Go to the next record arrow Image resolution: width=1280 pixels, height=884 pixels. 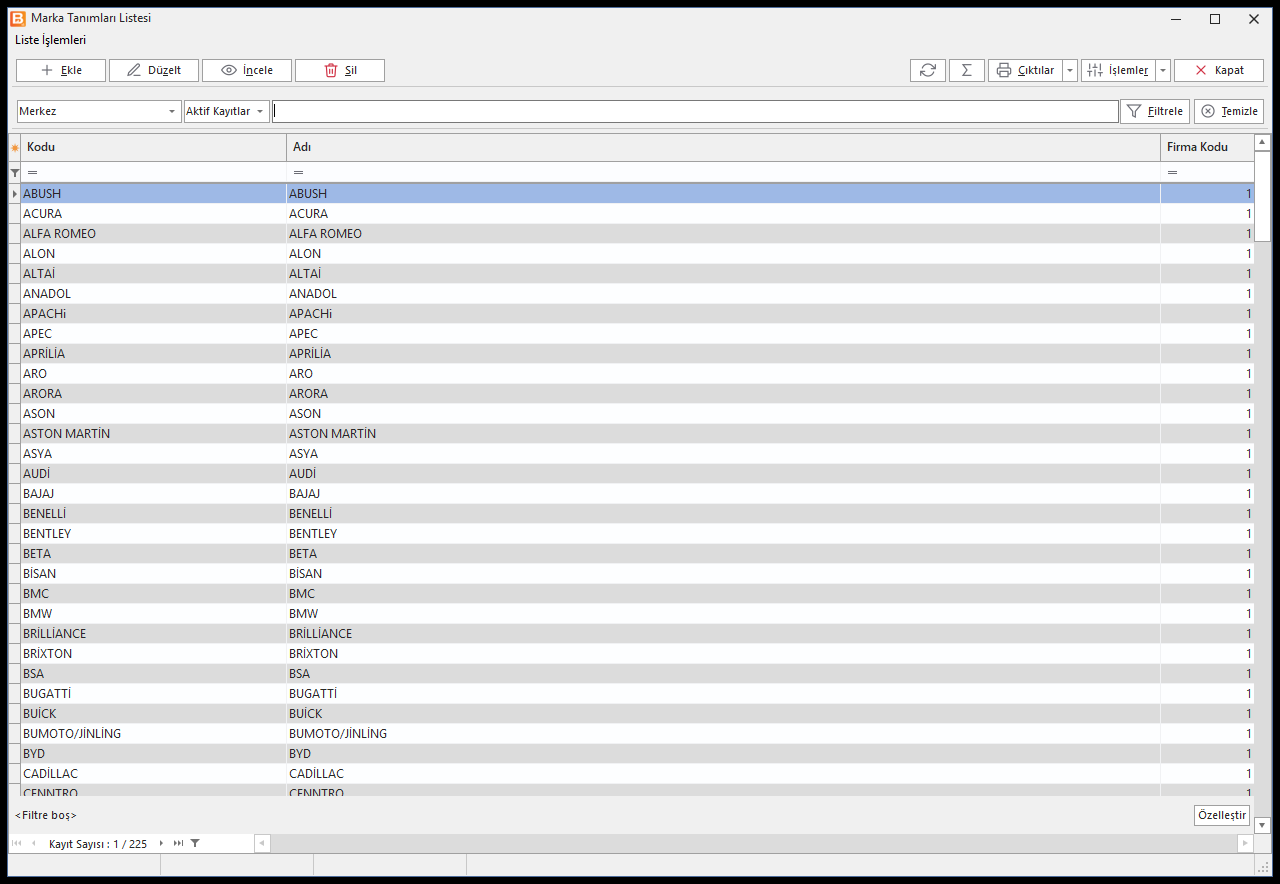[x=161, y=844]
